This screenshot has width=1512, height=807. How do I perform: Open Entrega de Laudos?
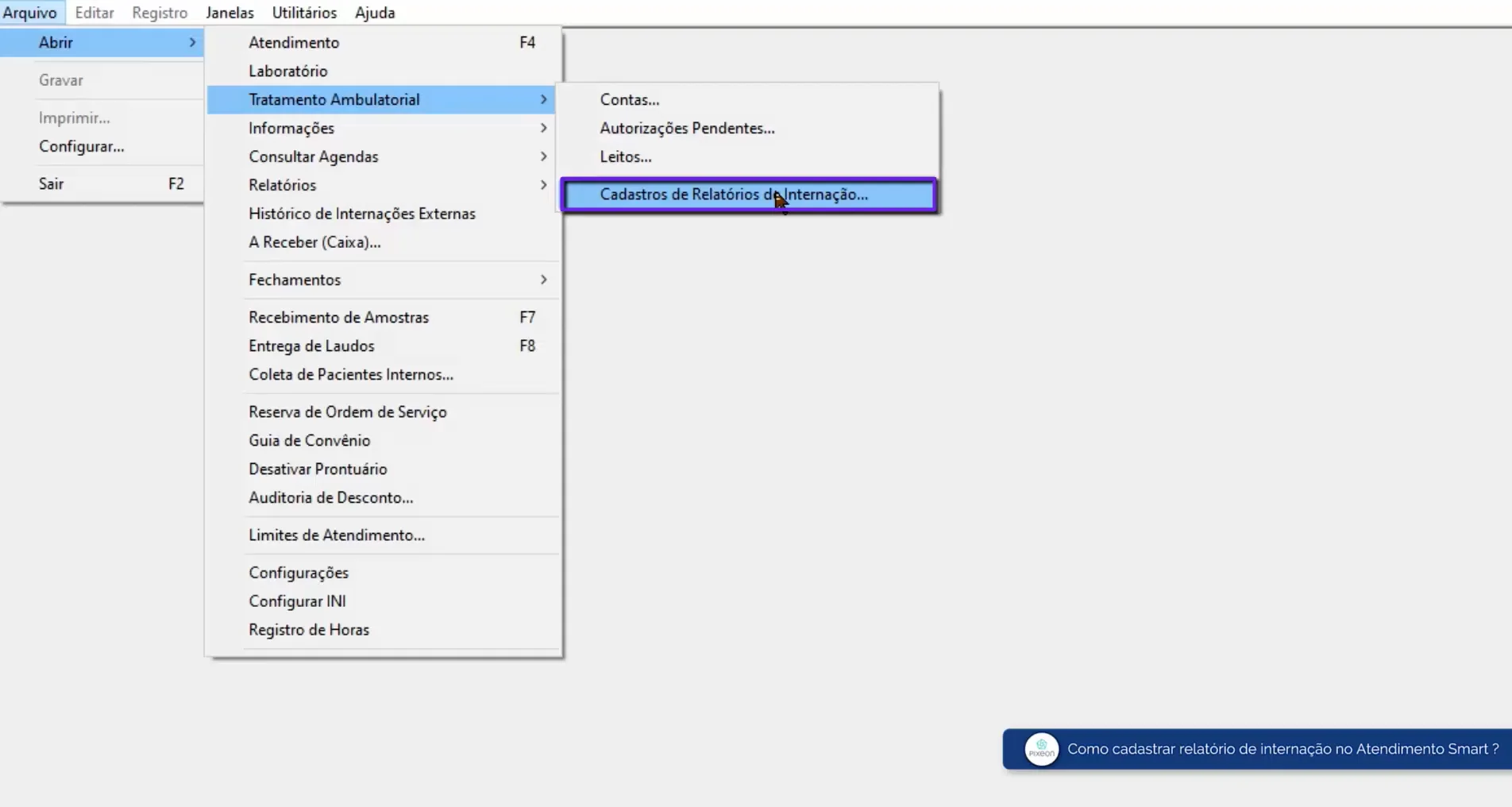[x=383, y=346]
